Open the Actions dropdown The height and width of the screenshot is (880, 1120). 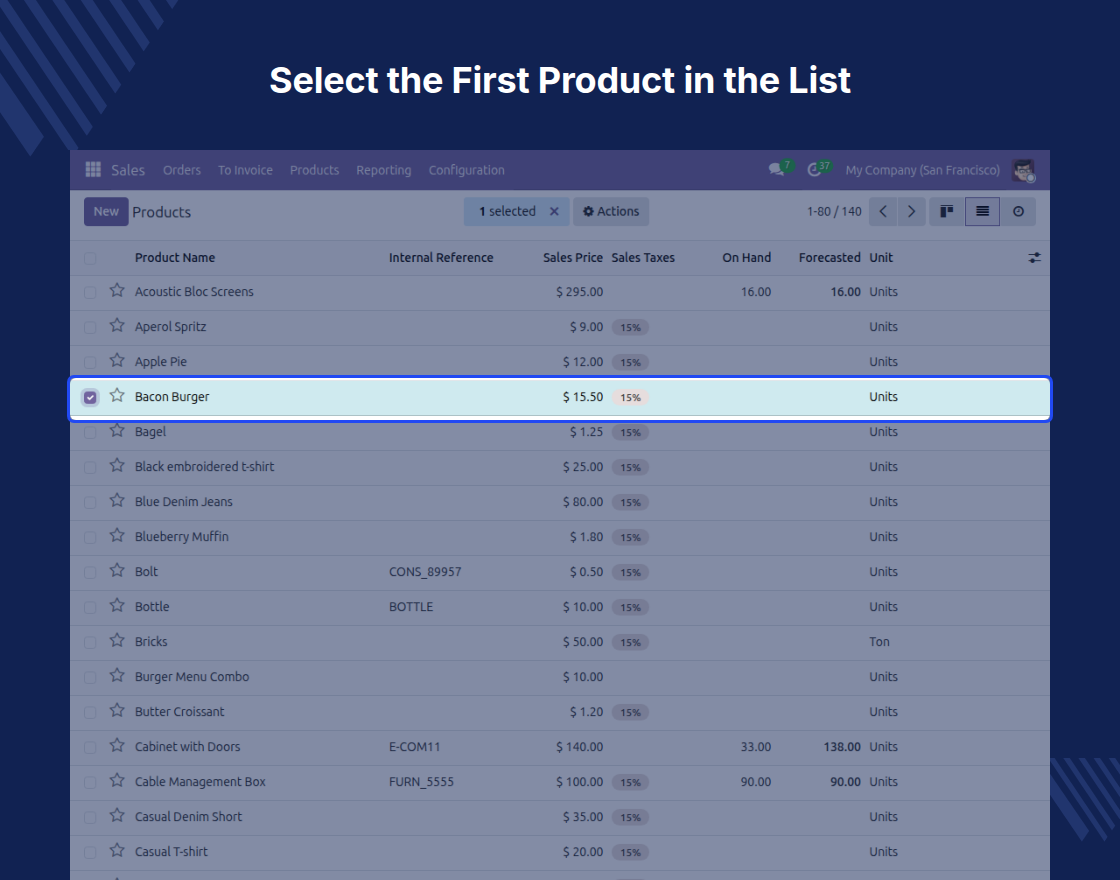point(611,211)
